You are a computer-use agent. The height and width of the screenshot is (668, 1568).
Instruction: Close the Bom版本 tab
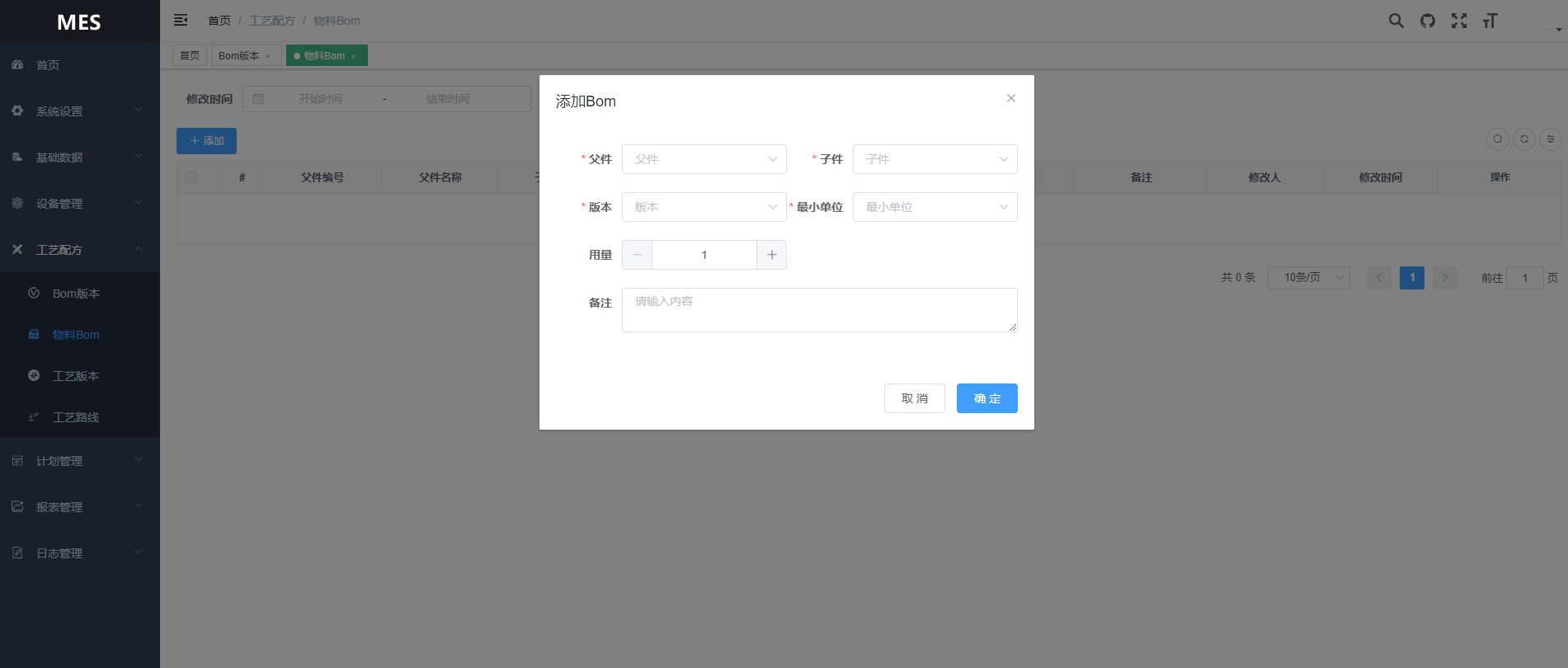click(x=267, y=56)
